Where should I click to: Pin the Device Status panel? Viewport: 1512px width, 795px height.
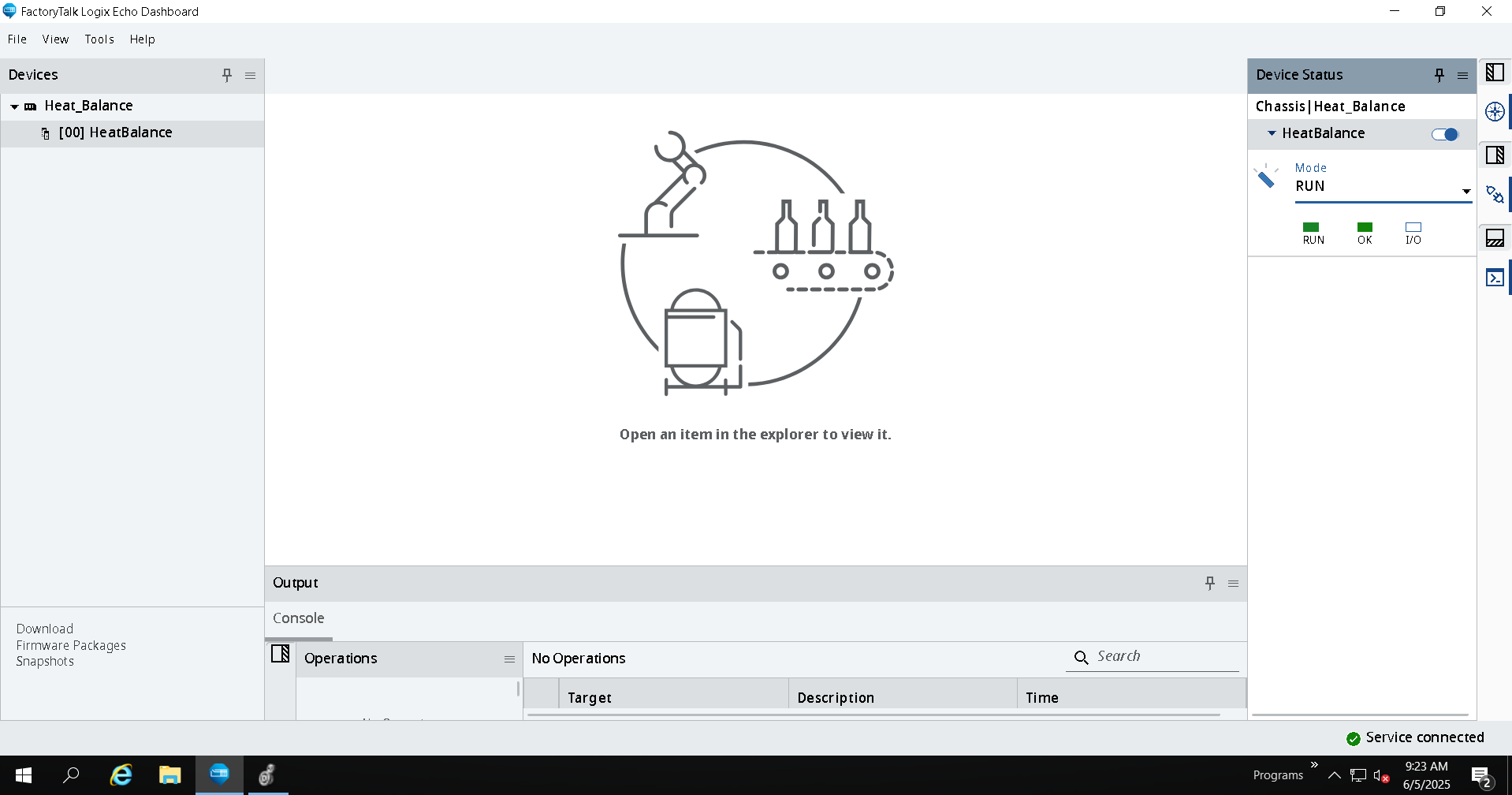[x=1439, y=75]
